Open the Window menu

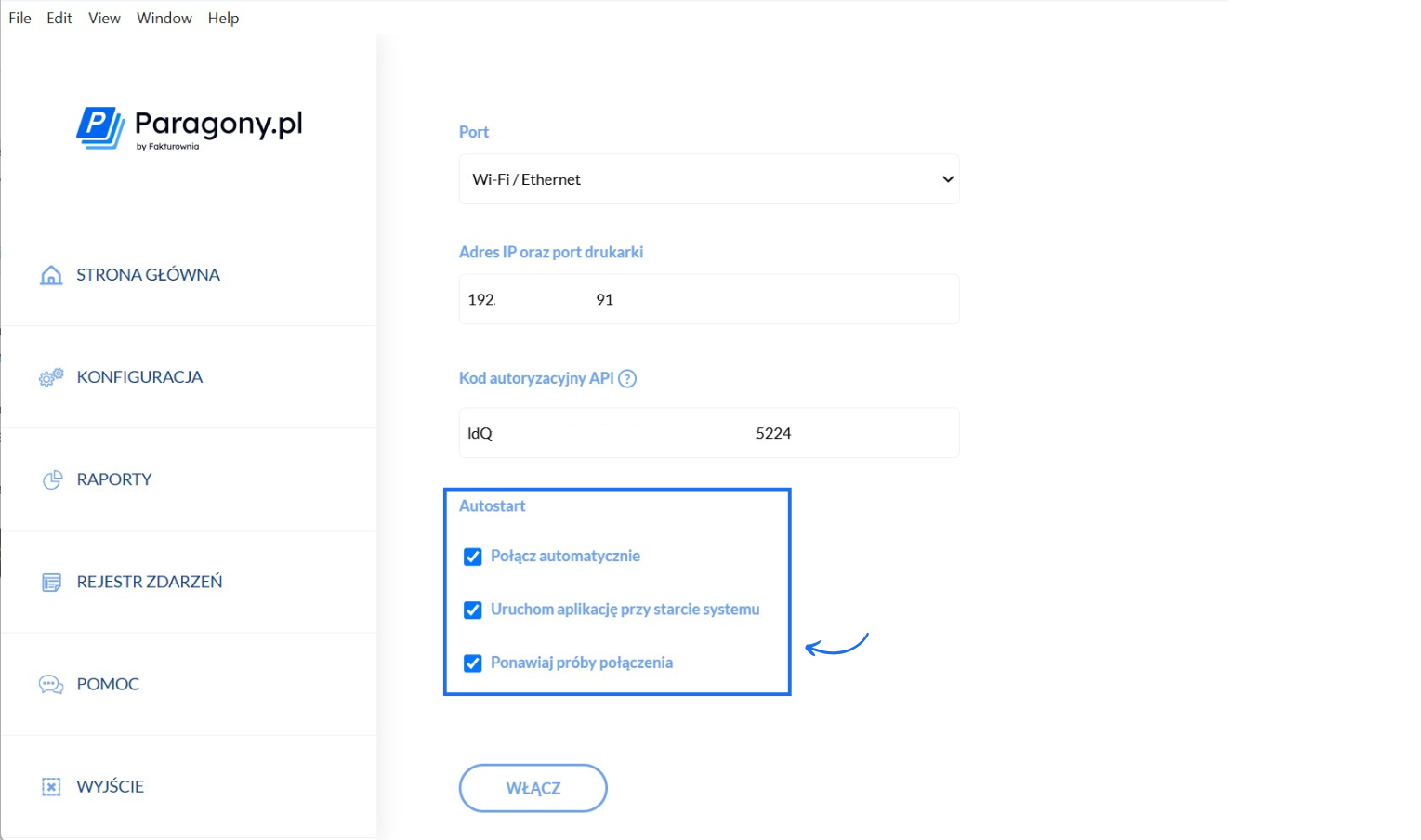tap(164, 18)
